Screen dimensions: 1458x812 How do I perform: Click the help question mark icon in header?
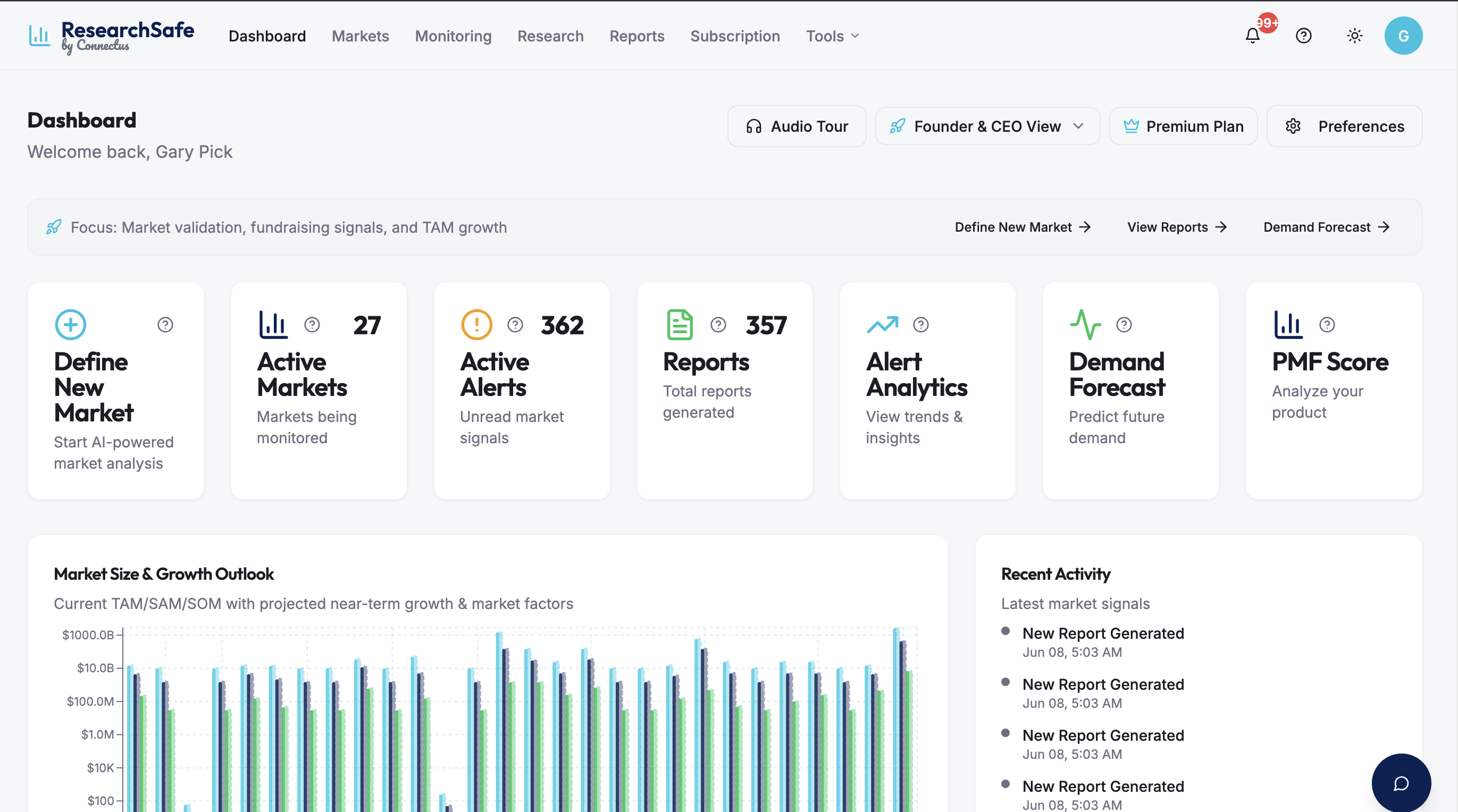(x=1303, y=36)
